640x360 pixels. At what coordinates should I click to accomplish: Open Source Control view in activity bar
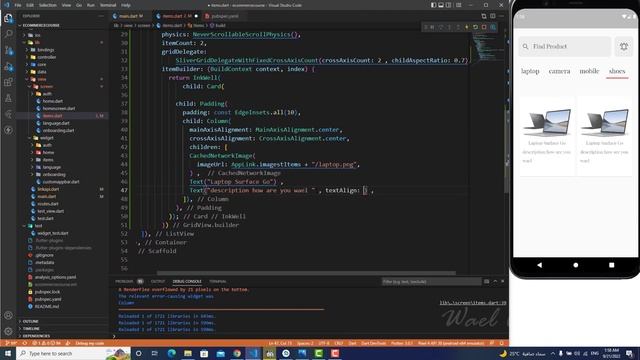point(8,50)
